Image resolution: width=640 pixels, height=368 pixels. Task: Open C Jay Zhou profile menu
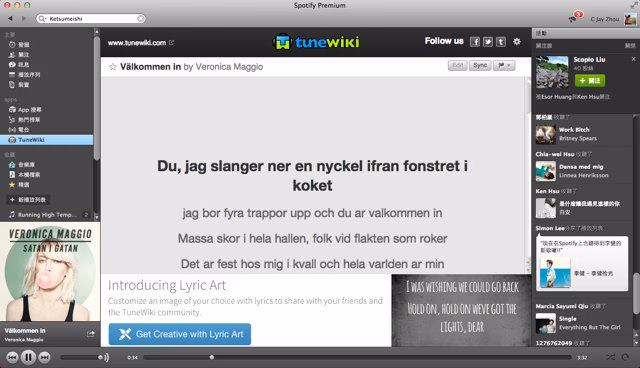point(604,19)
